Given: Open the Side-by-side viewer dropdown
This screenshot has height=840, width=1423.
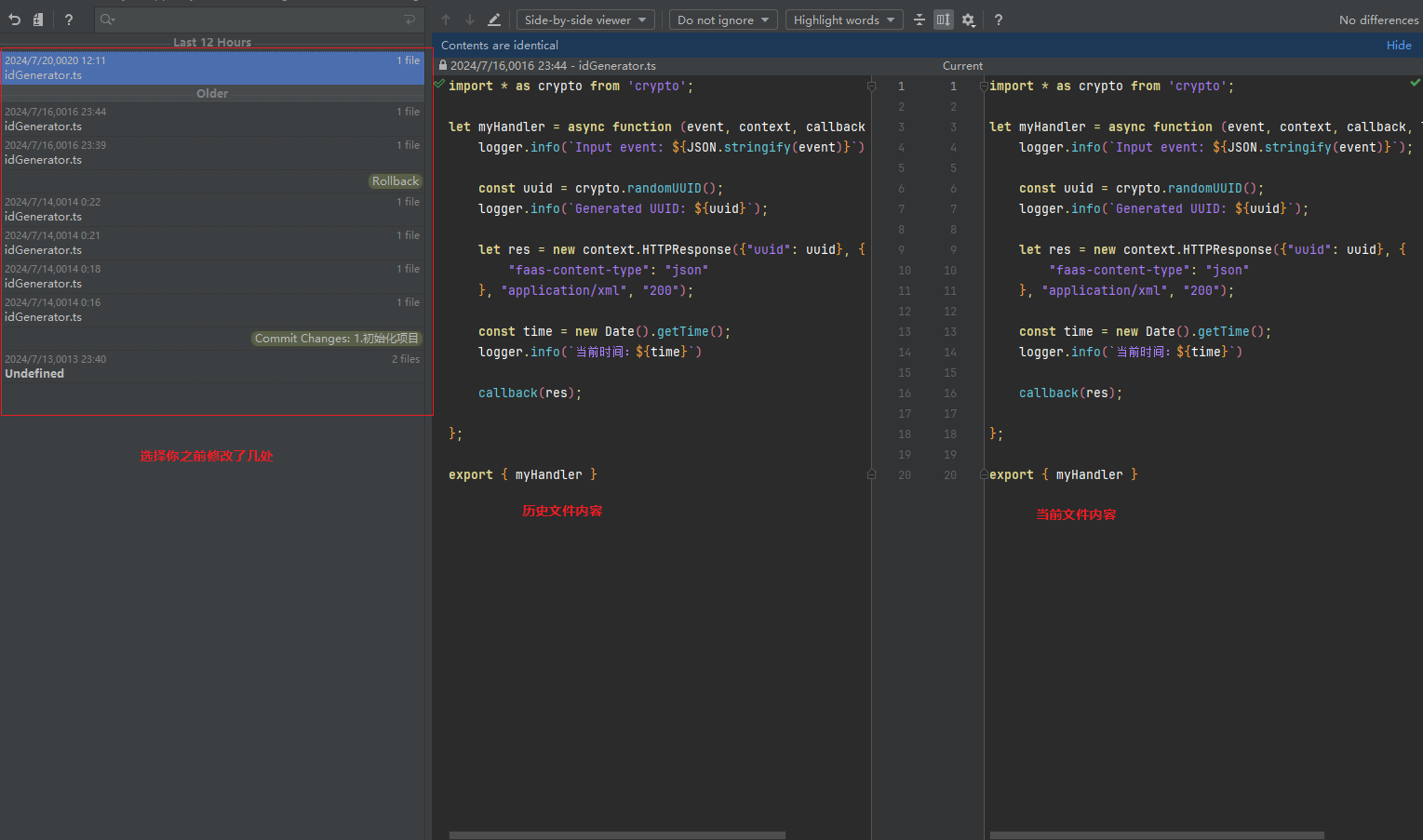Looking at the screenshot, I should (x=585, y=20).
